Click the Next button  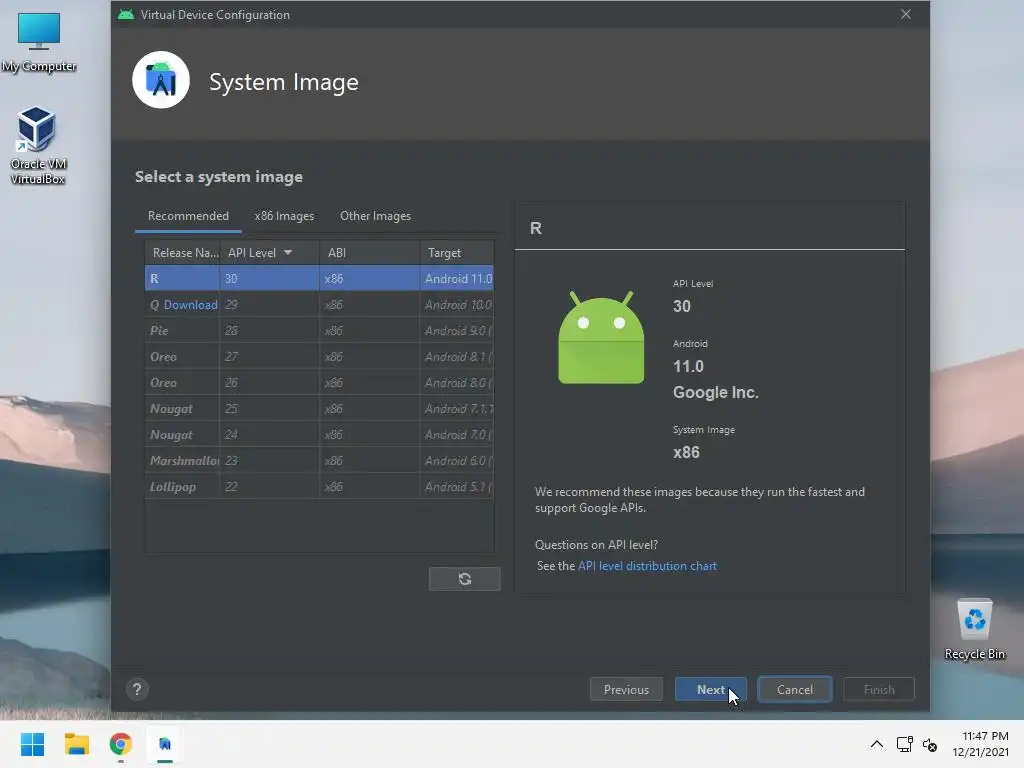711,690
